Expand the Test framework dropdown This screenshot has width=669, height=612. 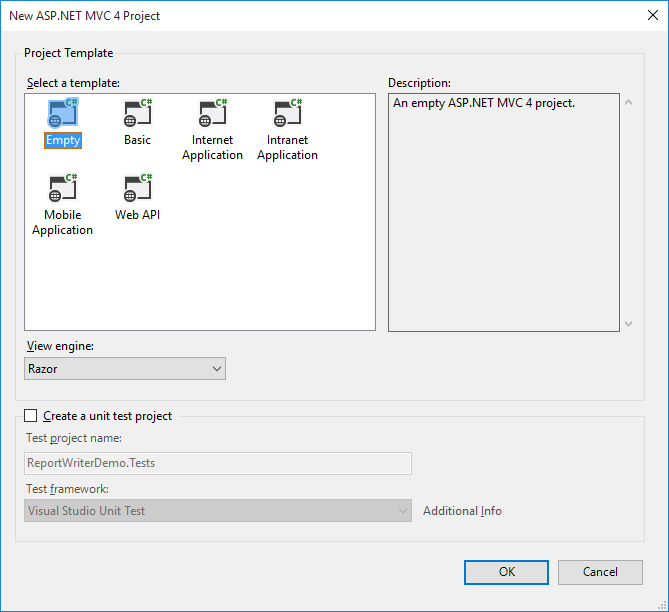tap(218, 511)
